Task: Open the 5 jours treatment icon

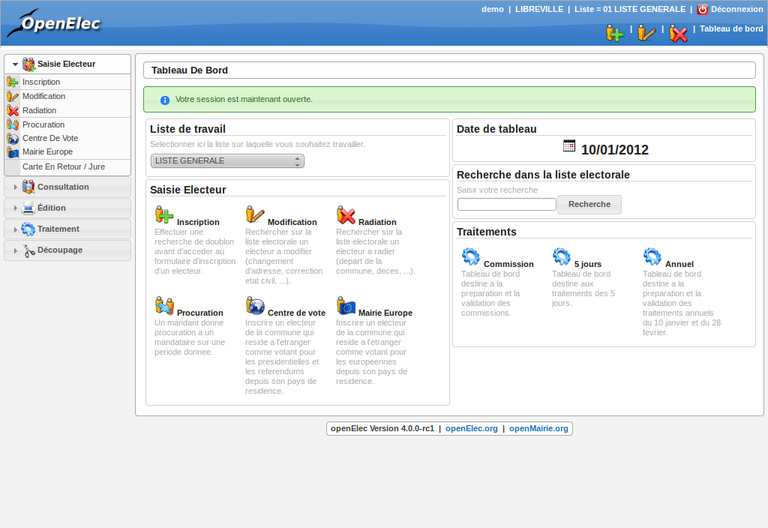Action: pyautogui.click(x=562, y=257)
